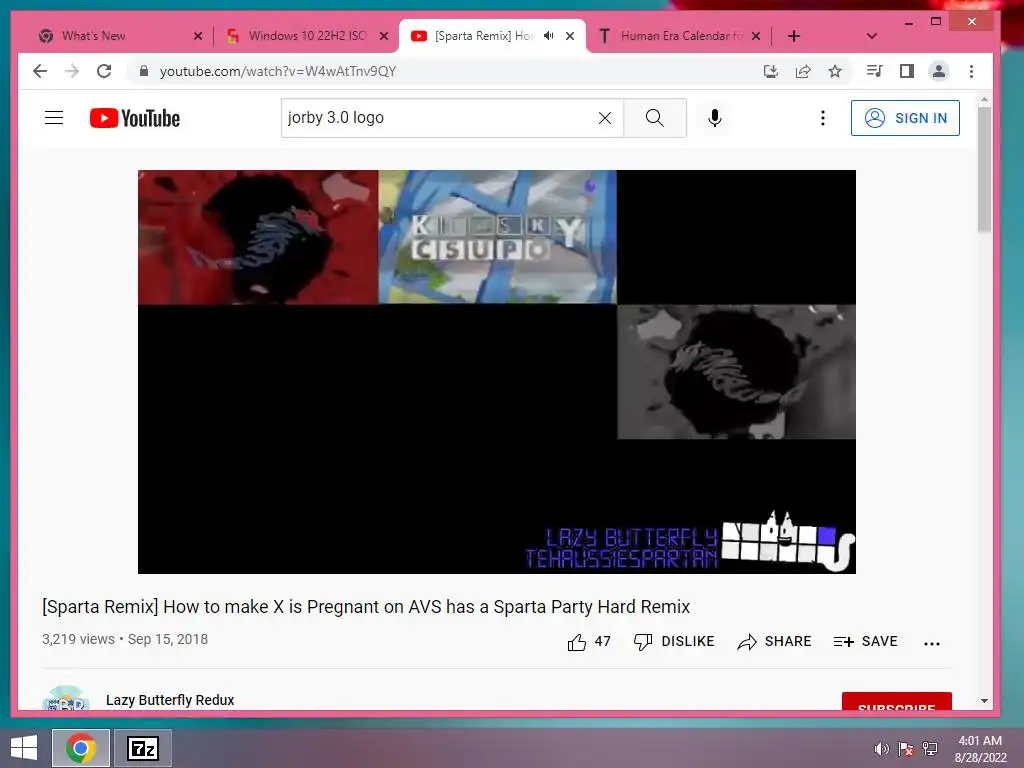Switch to the Windows 10 22H2 ISO tab
Image resolution: width=1024 pixels, height=768 pixels.
307,36
